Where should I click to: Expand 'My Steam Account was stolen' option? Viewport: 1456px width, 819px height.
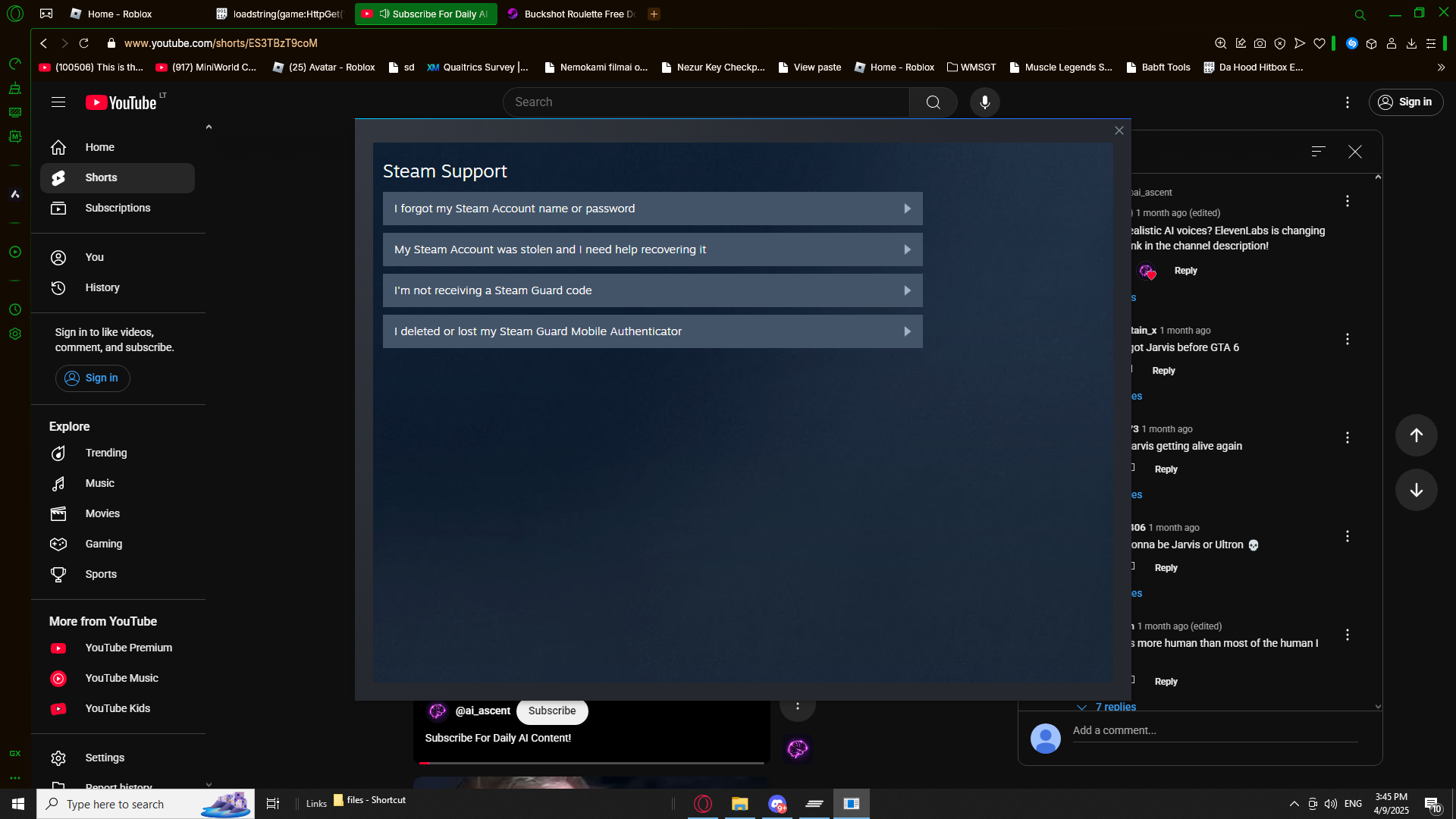pyautogui.click(x=653, y=249)
